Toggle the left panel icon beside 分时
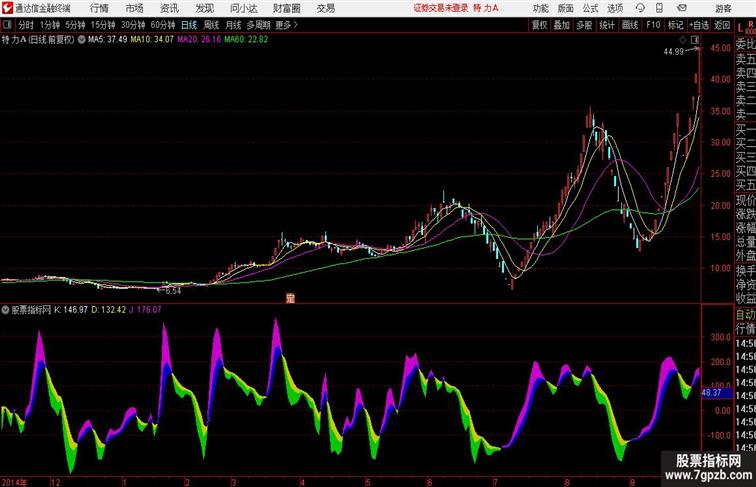Image resolution: width=756 pixels, height=487 pixels. 7,25
